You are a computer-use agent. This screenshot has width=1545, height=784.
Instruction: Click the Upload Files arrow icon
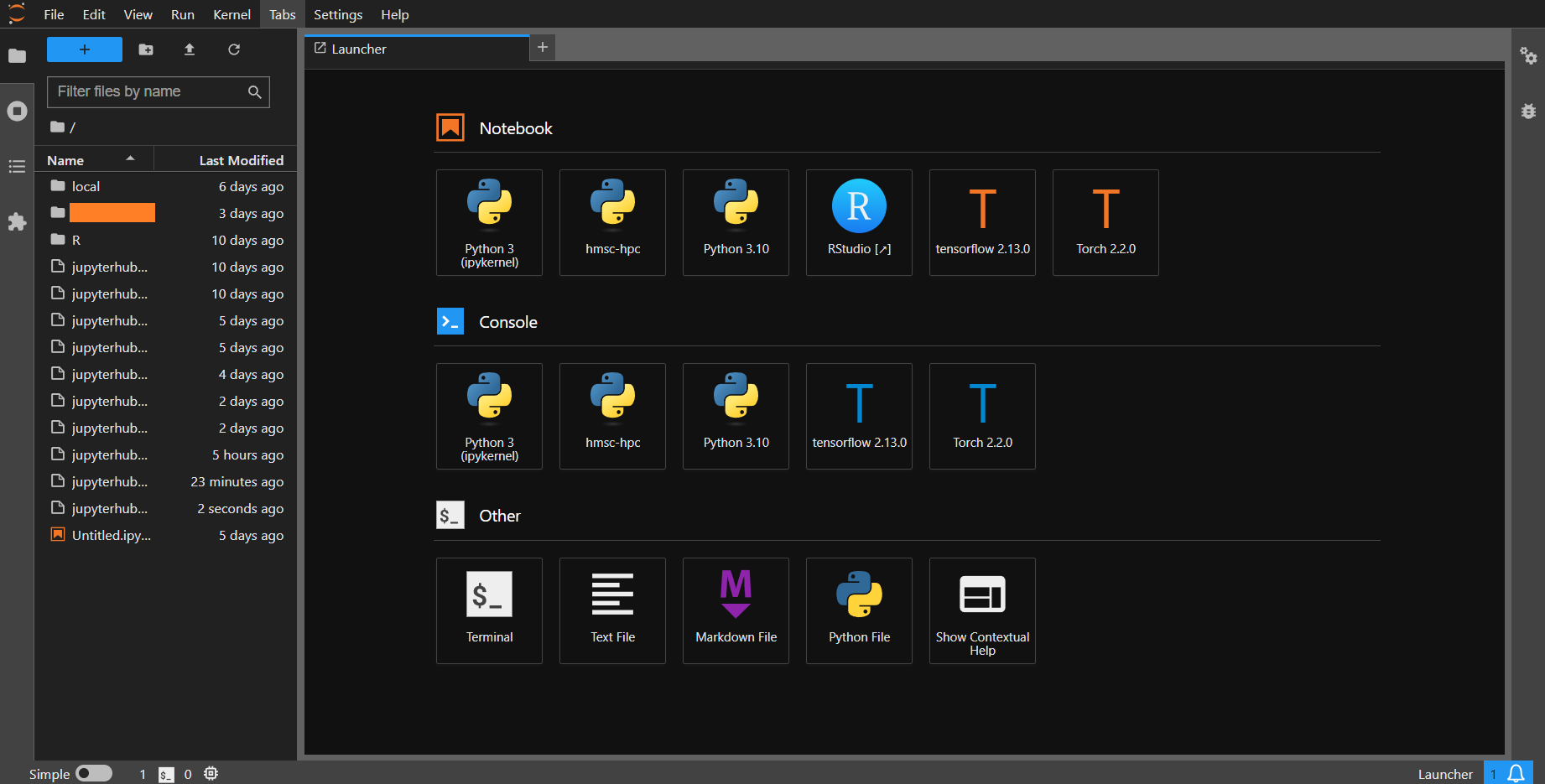[x=190, y=49]
